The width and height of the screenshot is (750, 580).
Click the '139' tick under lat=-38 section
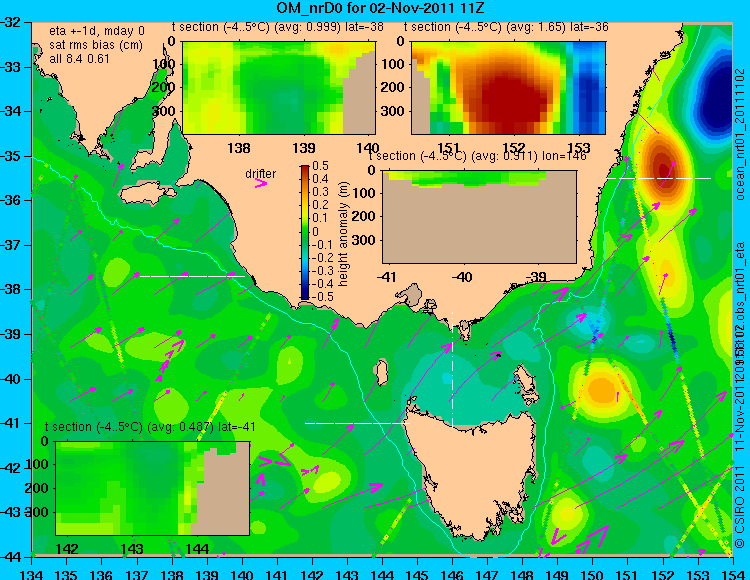(x=304, y=148)
